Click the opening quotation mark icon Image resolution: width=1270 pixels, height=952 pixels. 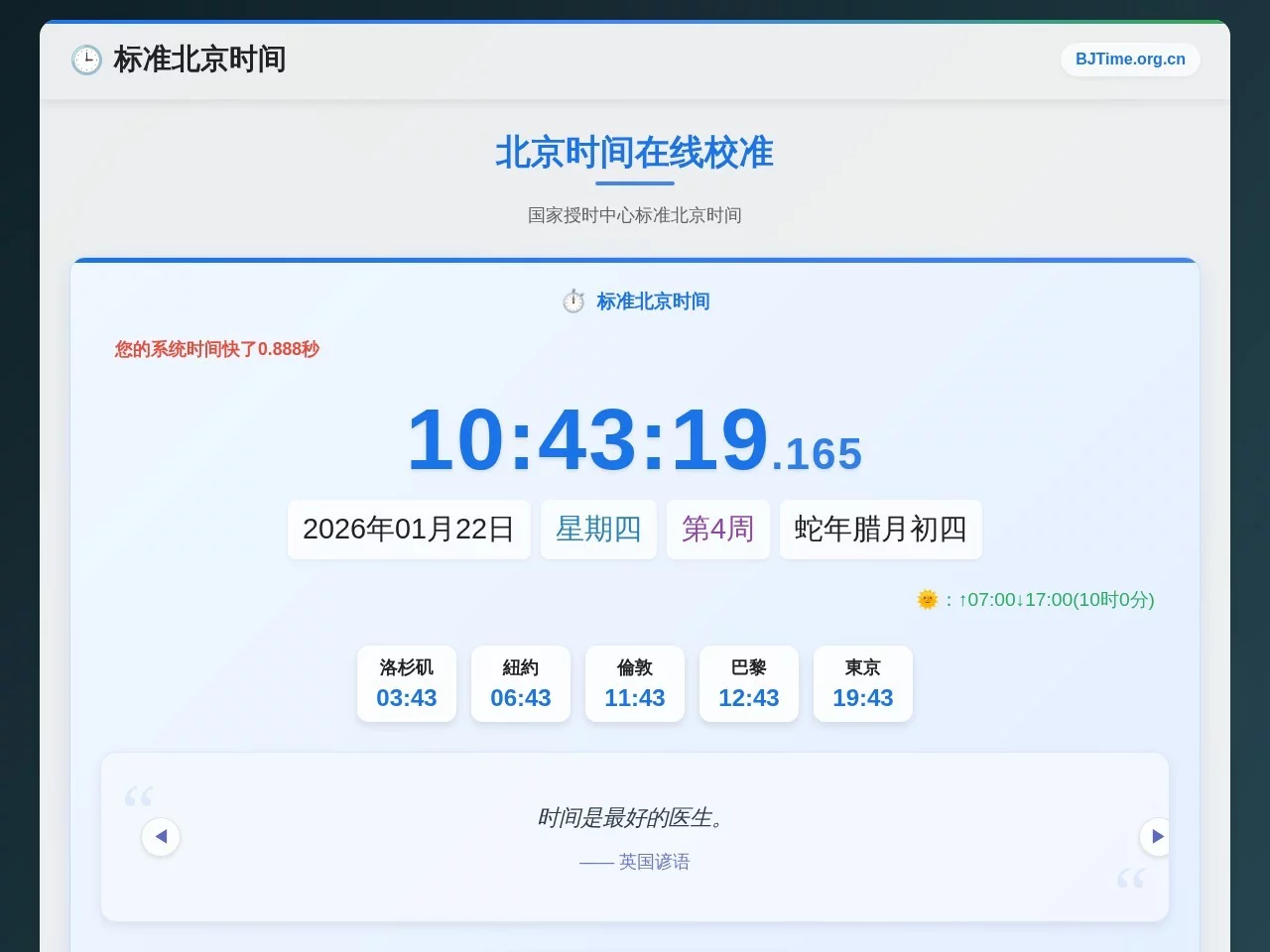pos(139,794)
